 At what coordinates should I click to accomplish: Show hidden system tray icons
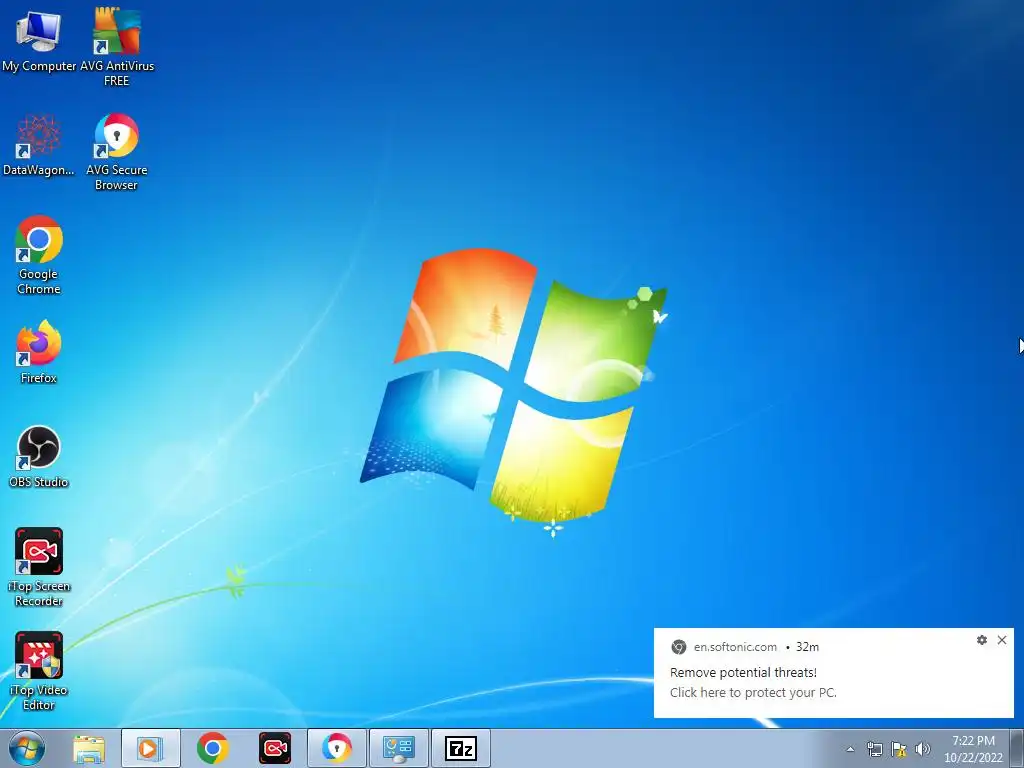pyautogui.click(x=850, y=749)
